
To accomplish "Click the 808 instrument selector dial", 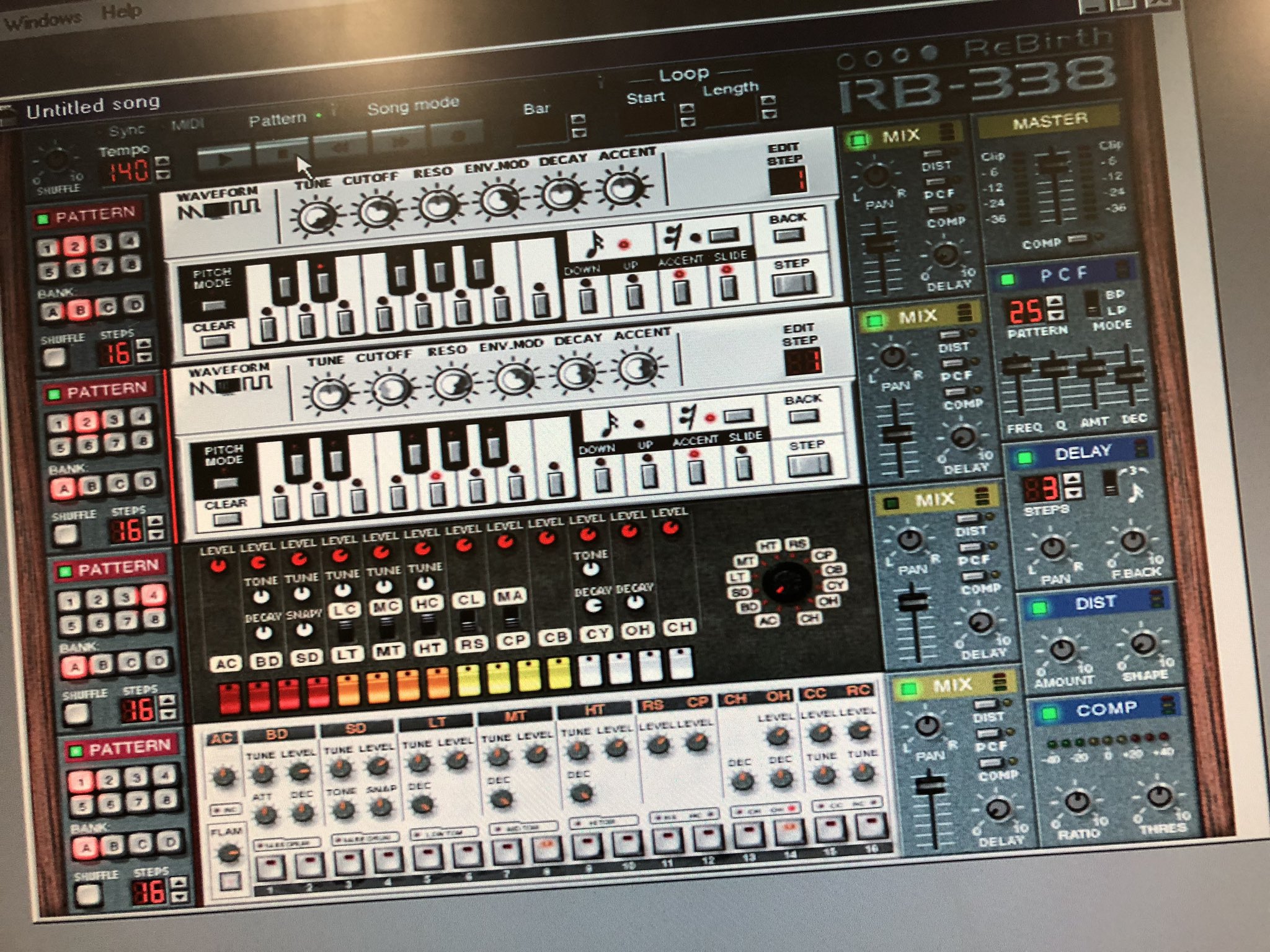I will [786, 583].
